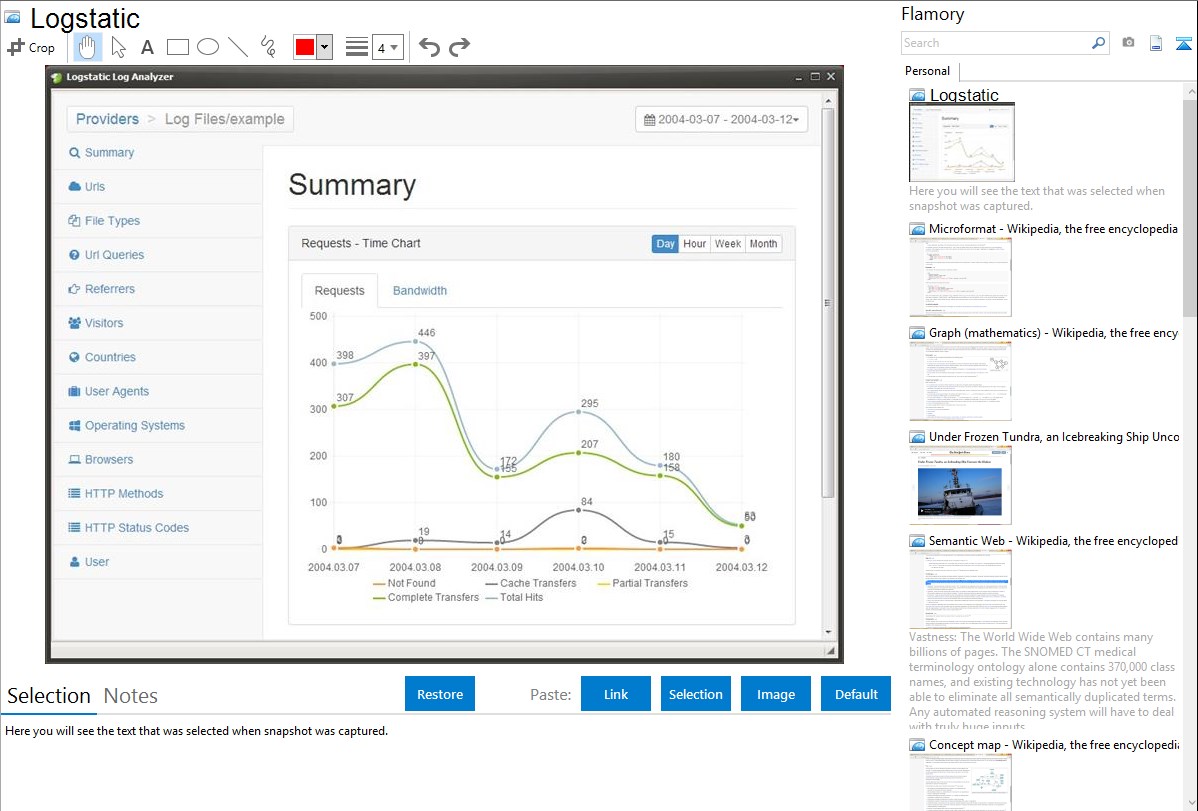Select the Crop tool

click(x=31, y=47)
